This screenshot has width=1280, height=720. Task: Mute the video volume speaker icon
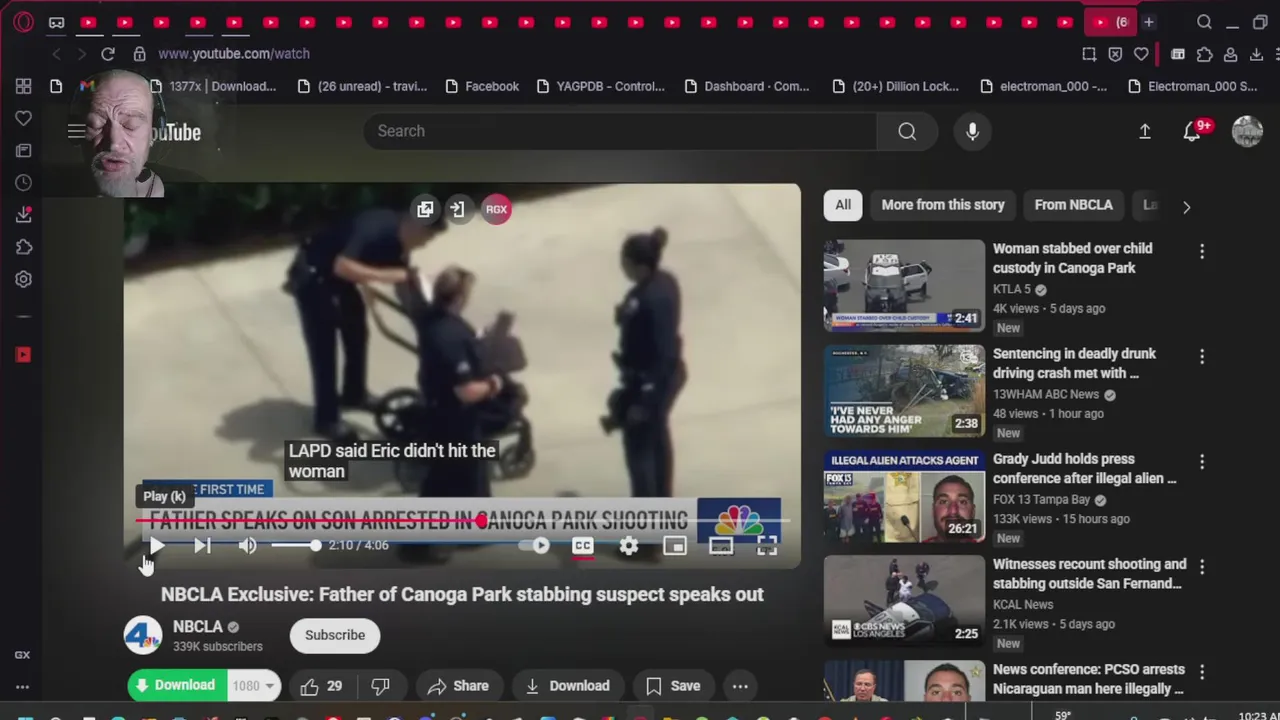point(248,545)
